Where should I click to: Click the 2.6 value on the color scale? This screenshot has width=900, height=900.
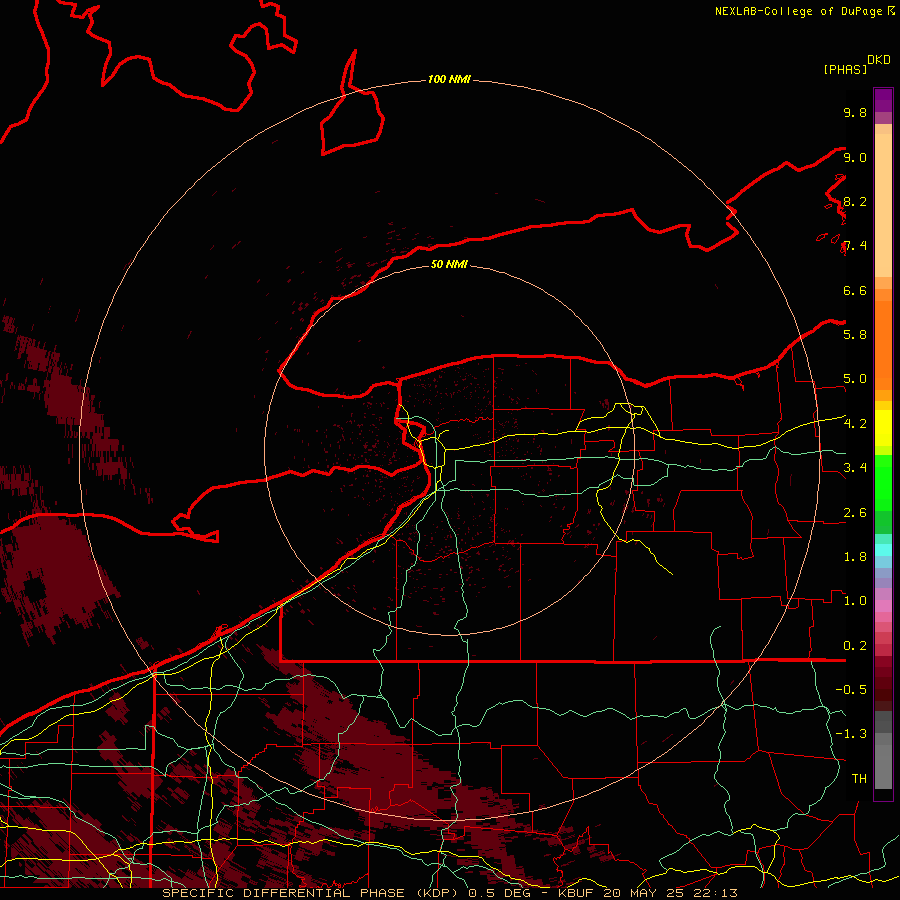coord(855,513)
